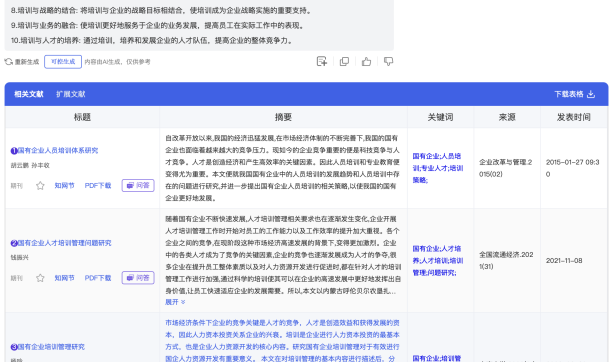Download the table via download icon
The image size is (610, 362).
click(x=591, y=94)
